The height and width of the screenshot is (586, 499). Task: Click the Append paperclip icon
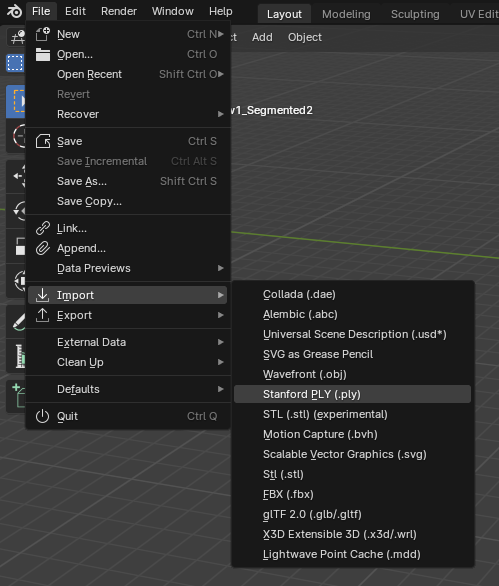coord(43,248)
